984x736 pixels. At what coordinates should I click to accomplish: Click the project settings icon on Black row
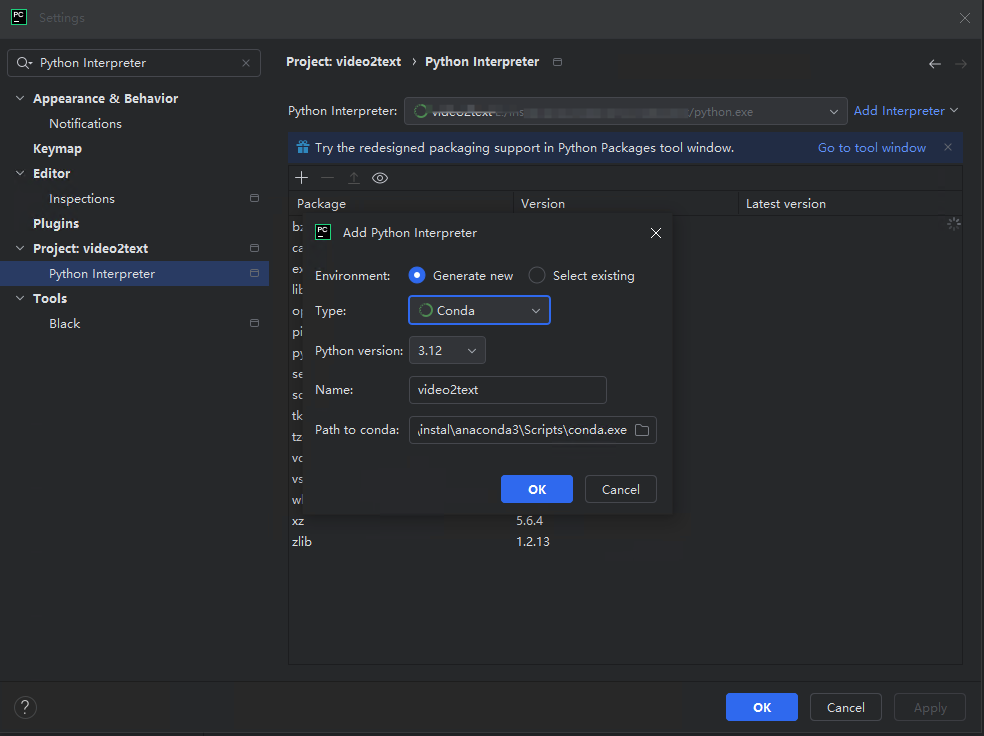coord(254,323)
